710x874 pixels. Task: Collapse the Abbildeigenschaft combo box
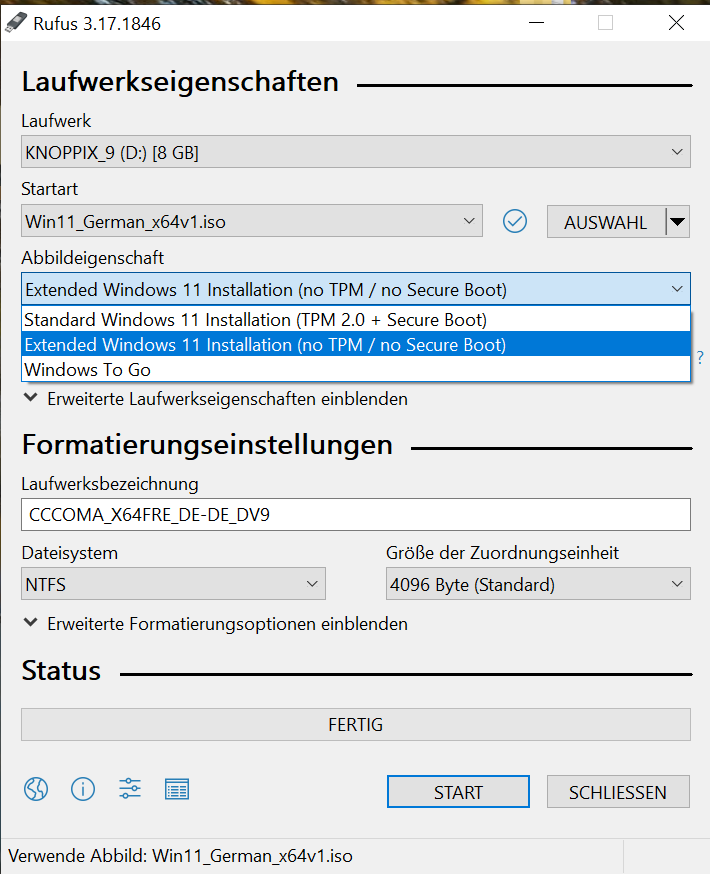pyautogui.click(x=356, y=289)
